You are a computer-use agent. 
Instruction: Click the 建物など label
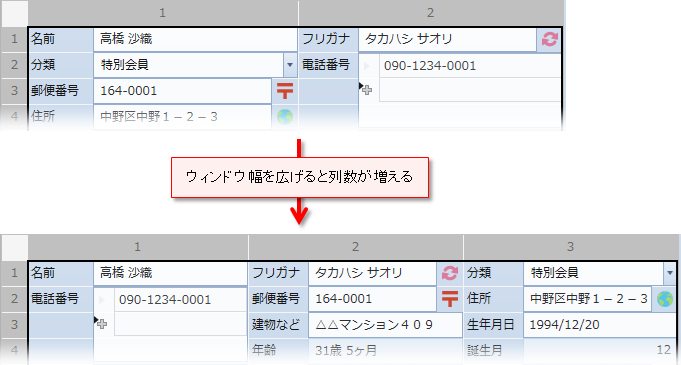pos(276,324)
